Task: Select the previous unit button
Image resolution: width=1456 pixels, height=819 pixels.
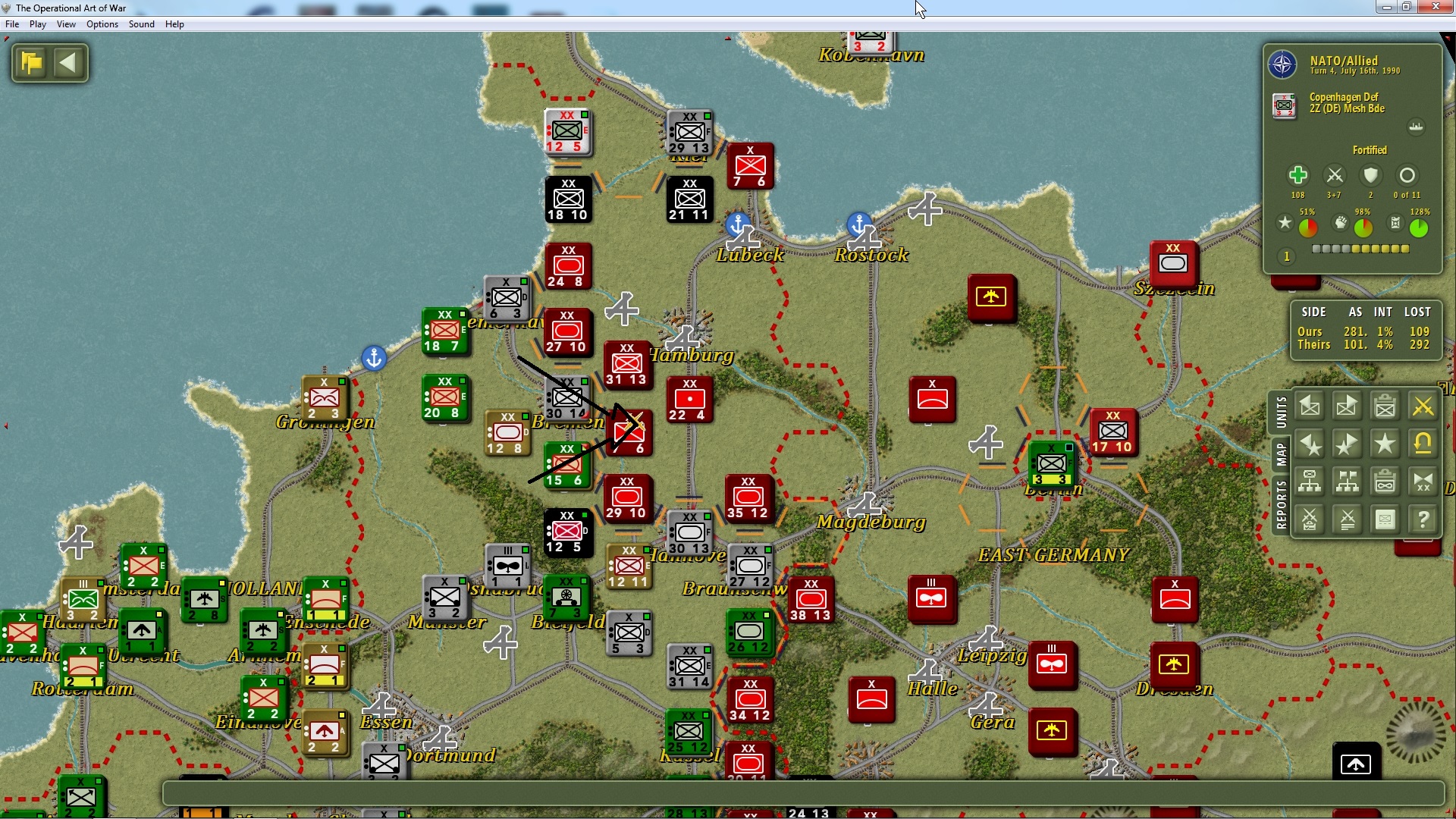Action: tap(1310, 406)
